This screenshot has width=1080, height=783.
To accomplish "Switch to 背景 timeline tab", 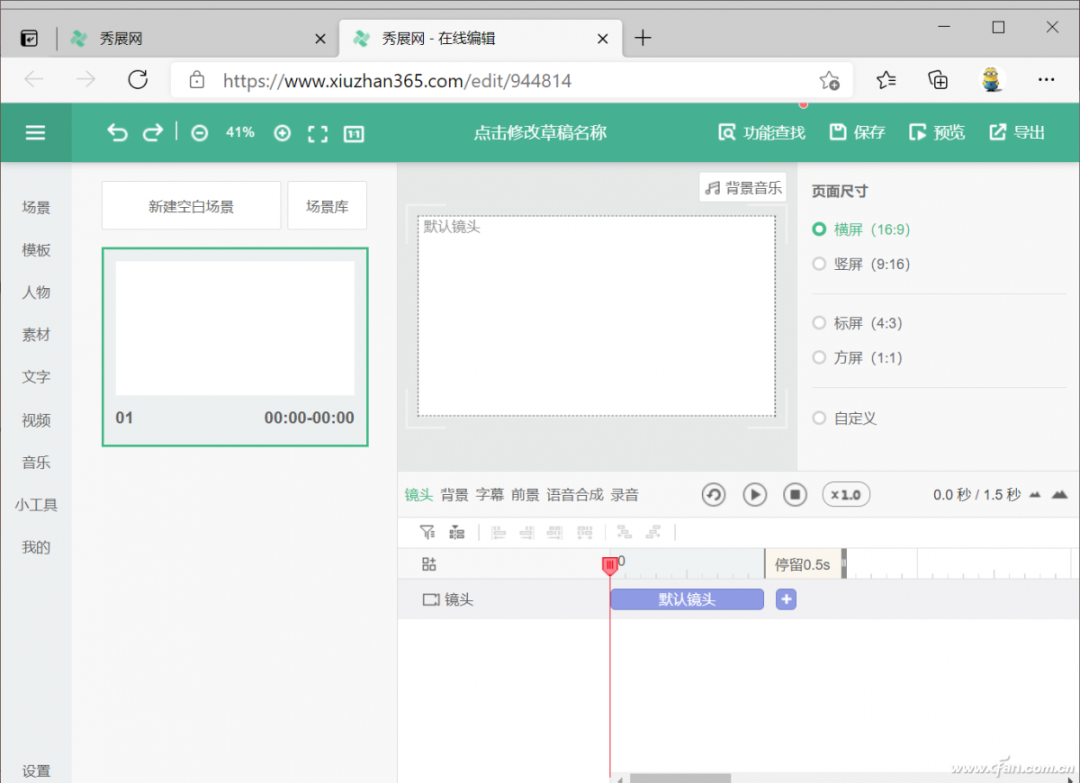I will 455,494.
